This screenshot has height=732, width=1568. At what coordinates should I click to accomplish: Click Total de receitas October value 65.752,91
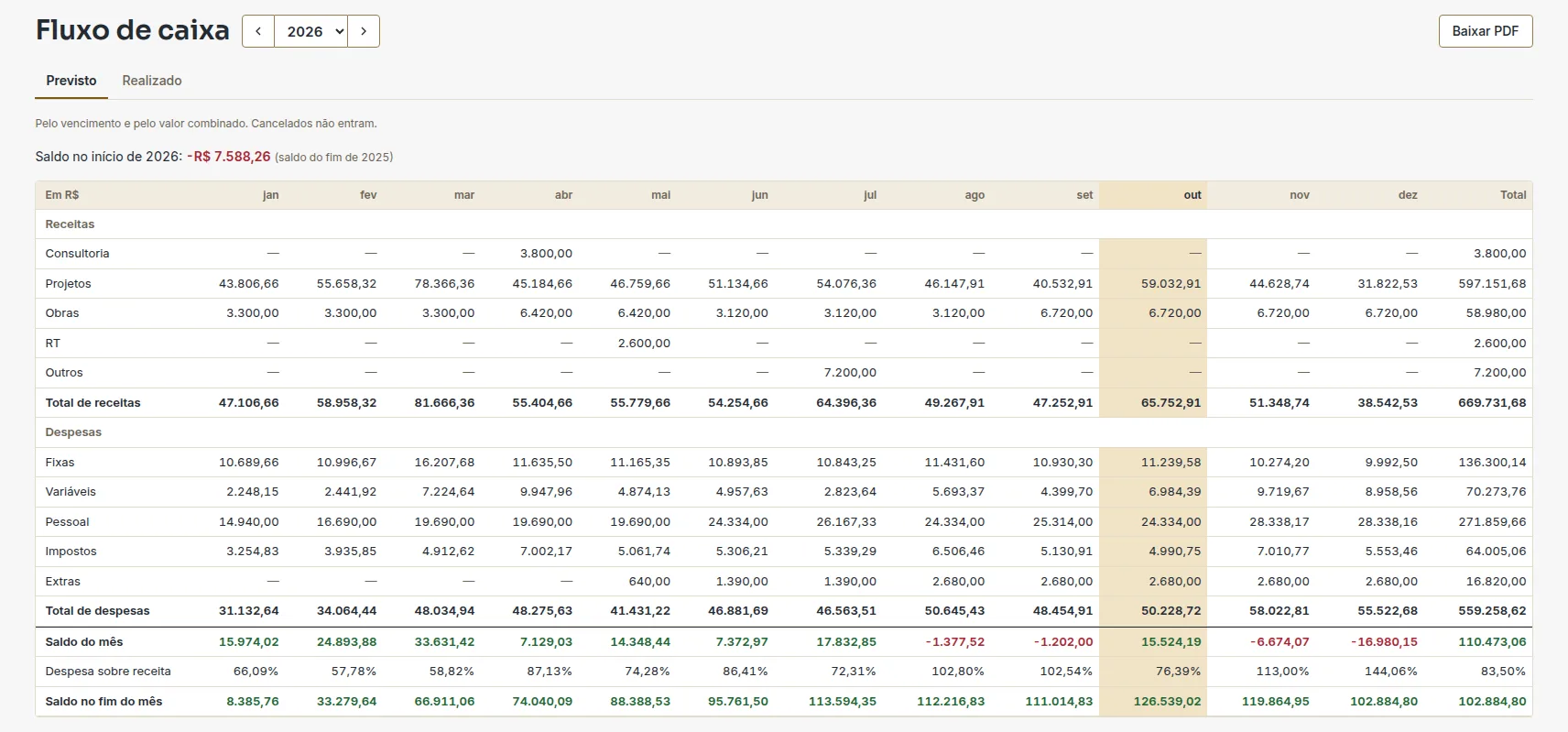pos(1171,403)
